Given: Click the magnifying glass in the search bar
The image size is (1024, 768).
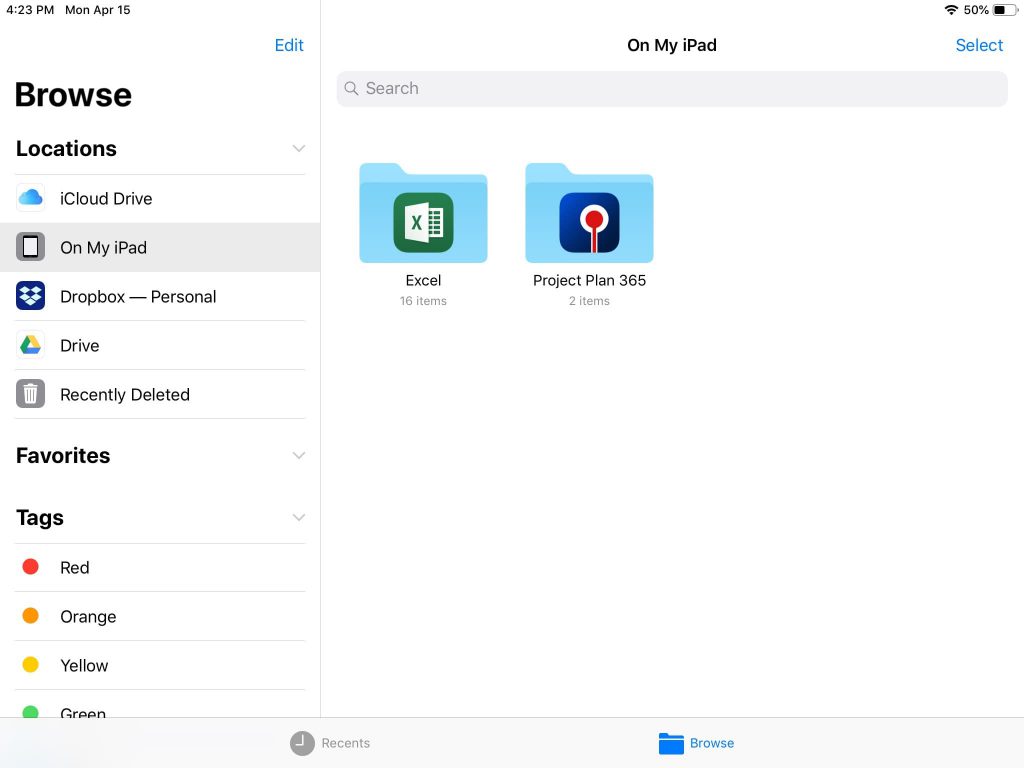Looking at the screenshot, I should [351, 89].
